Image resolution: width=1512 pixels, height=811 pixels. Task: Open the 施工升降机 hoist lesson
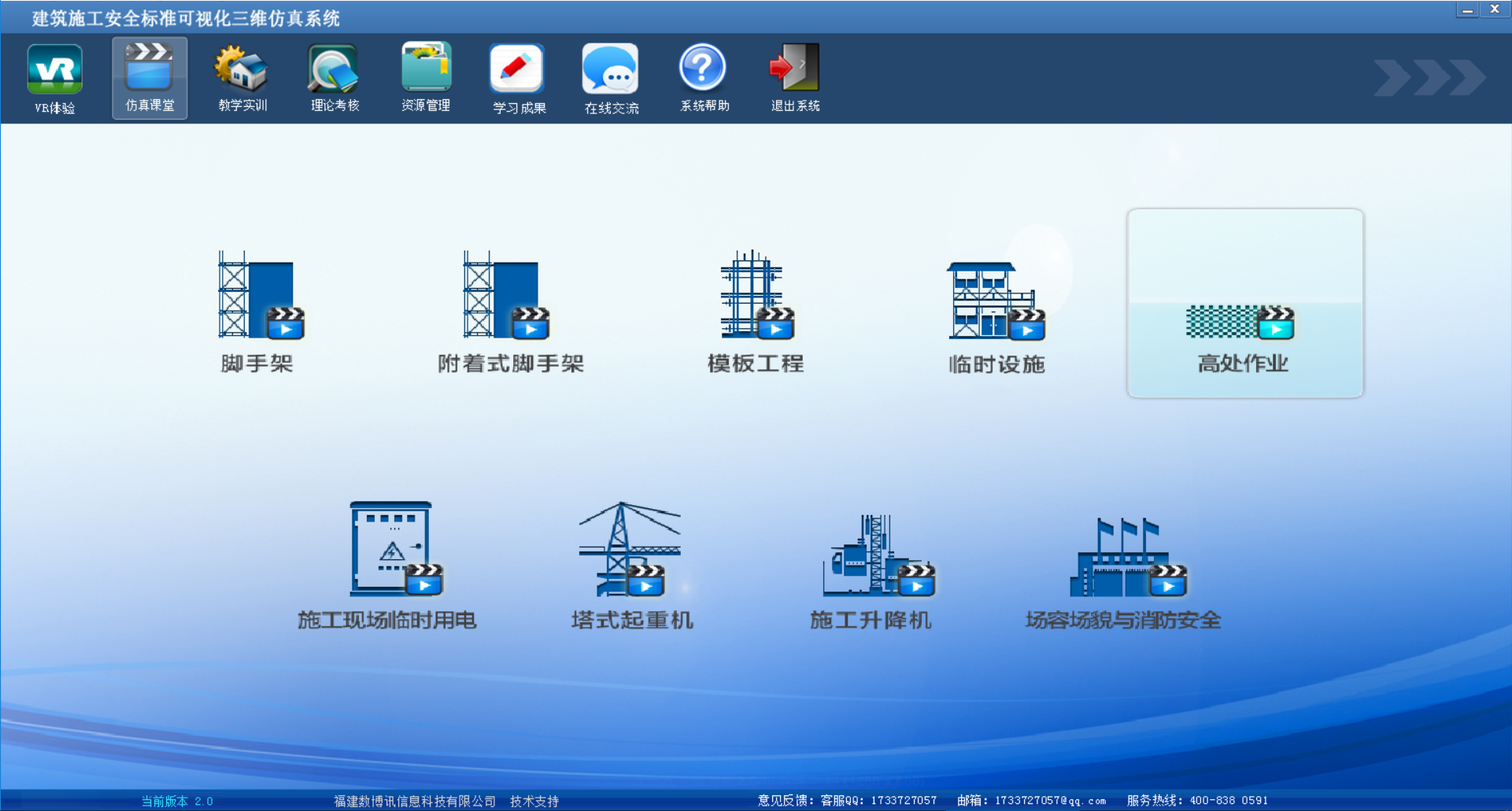point(872,563)
